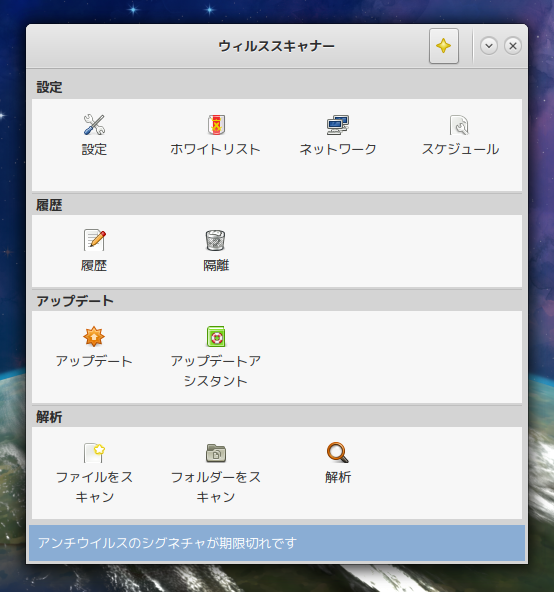The width and height of the screenshot is (554, 592).
Task: Launch the アップデートアシスタント green book icon
Action: (x=216, y=336)
